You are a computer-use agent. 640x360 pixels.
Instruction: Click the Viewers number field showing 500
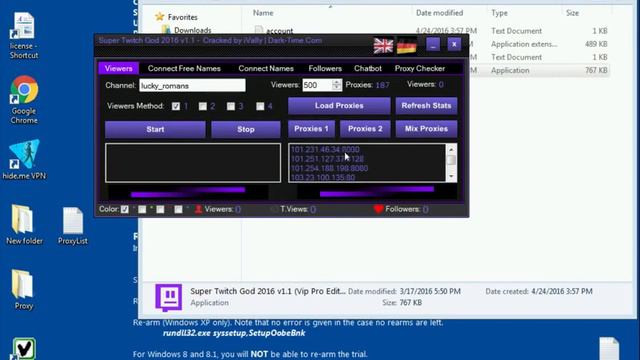[x=317, y=85]
